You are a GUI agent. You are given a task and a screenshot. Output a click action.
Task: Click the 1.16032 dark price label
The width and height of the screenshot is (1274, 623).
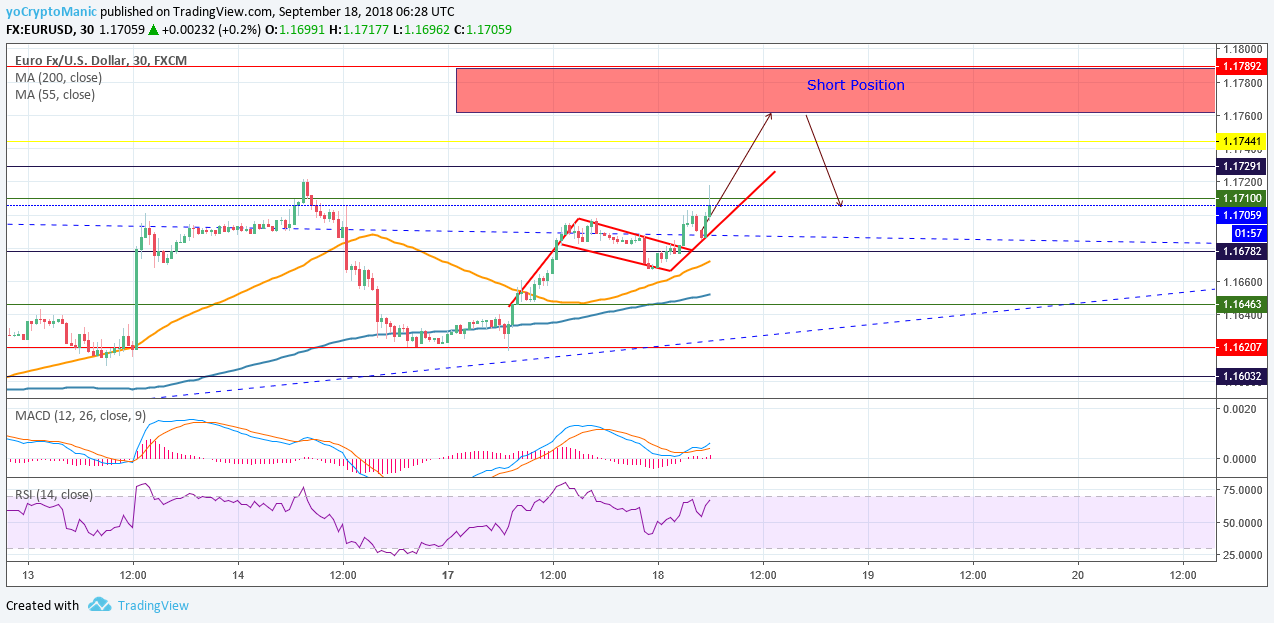coord(1240,376)
